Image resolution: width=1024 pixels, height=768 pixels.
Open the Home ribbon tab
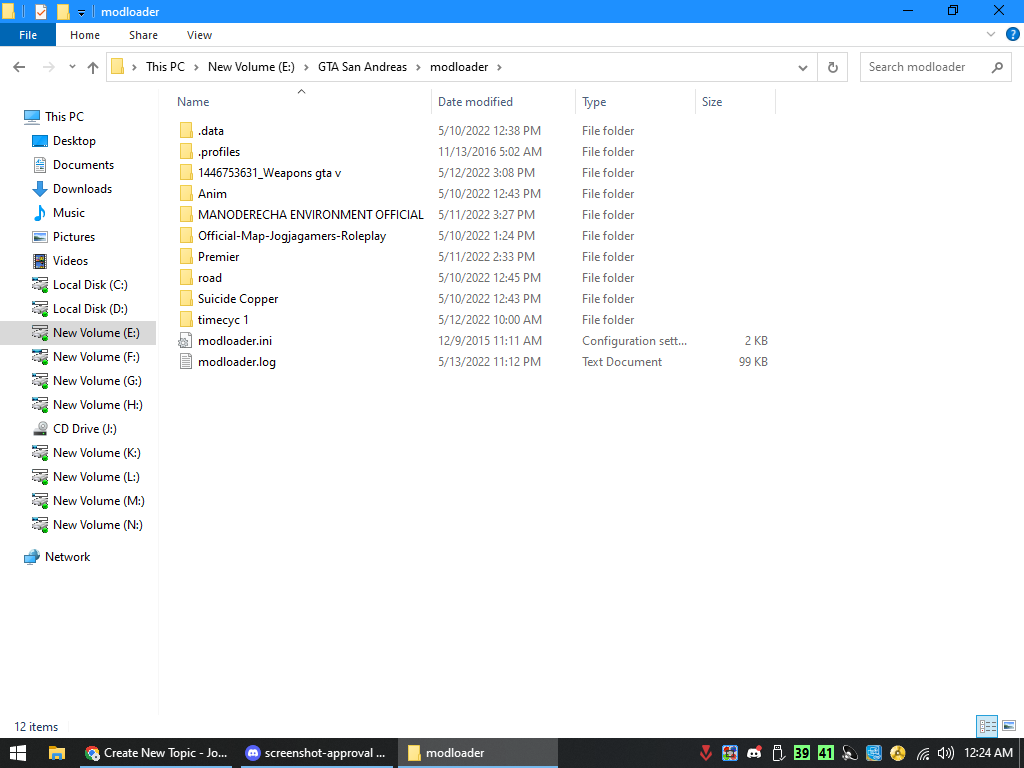tap(85, 35)
